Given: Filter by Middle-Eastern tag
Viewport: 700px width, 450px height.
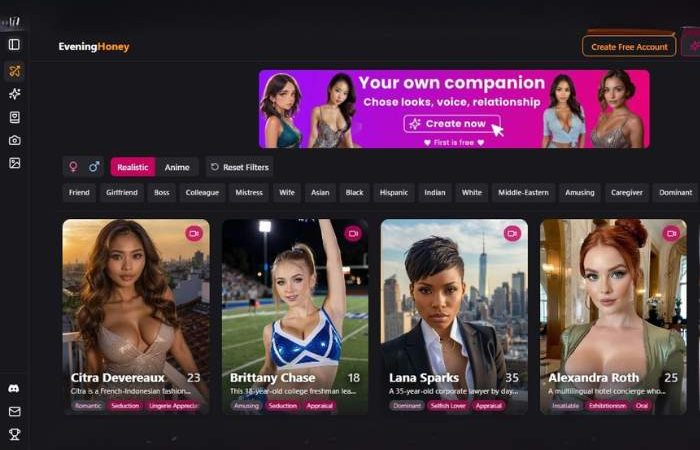Looking at the screenshot, I should click(x=523, y=192).
